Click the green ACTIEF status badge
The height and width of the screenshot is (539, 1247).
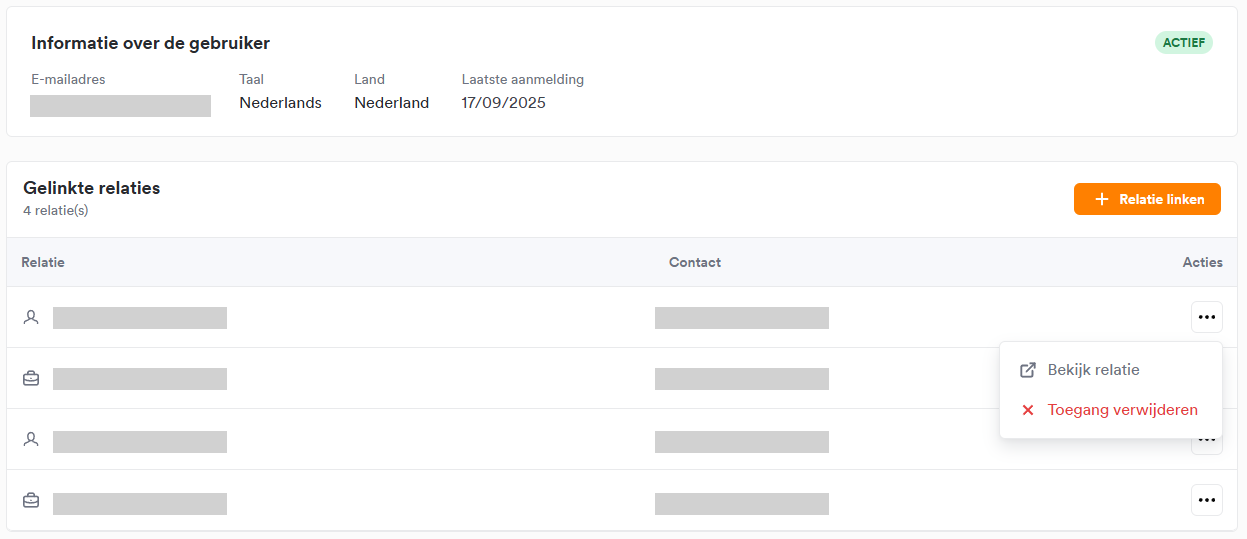click(x=1183, y=43)
